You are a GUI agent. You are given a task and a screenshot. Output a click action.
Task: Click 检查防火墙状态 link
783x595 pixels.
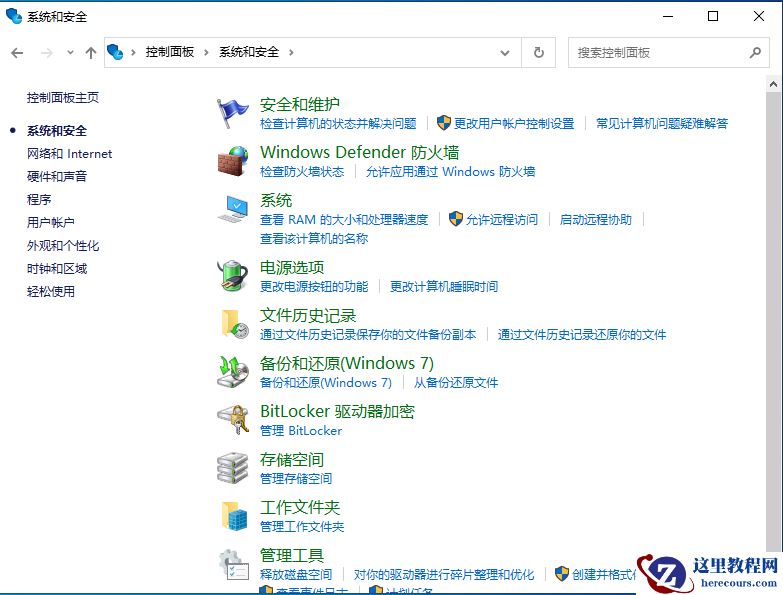pyautogui.click(x=302, y=172)
